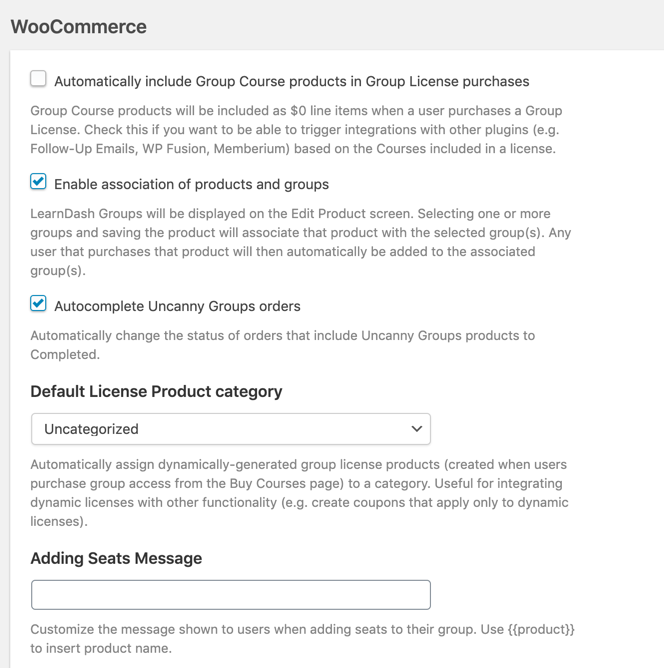Screen dimensions: 664x668
Task: Uncheck the Enable association of products and groups box
Action: 38,182
